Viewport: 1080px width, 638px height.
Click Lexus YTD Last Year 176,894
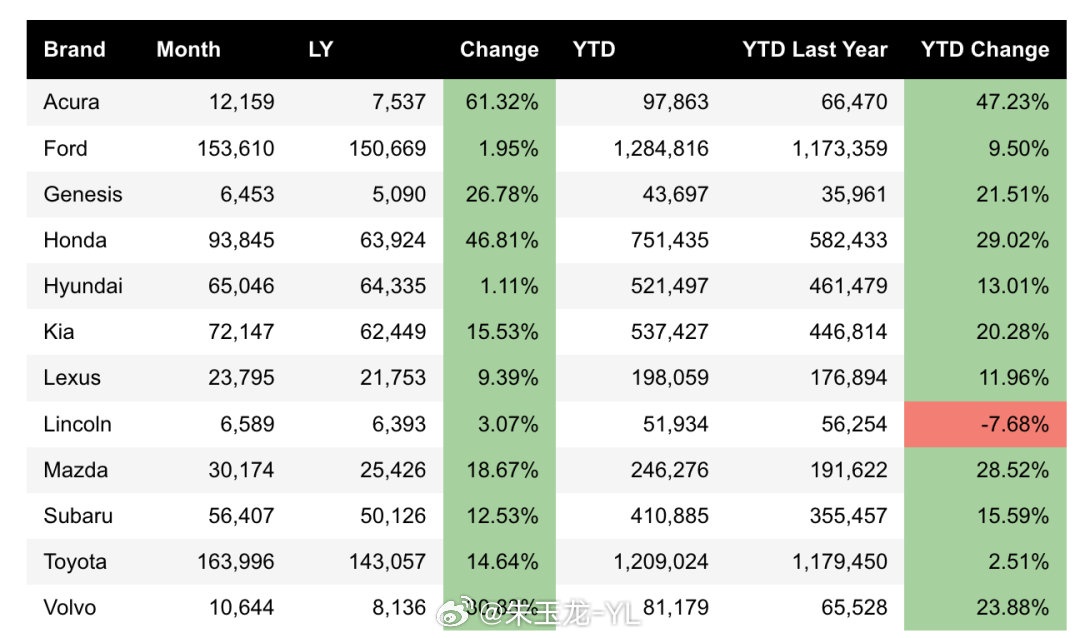click(846, 378)
